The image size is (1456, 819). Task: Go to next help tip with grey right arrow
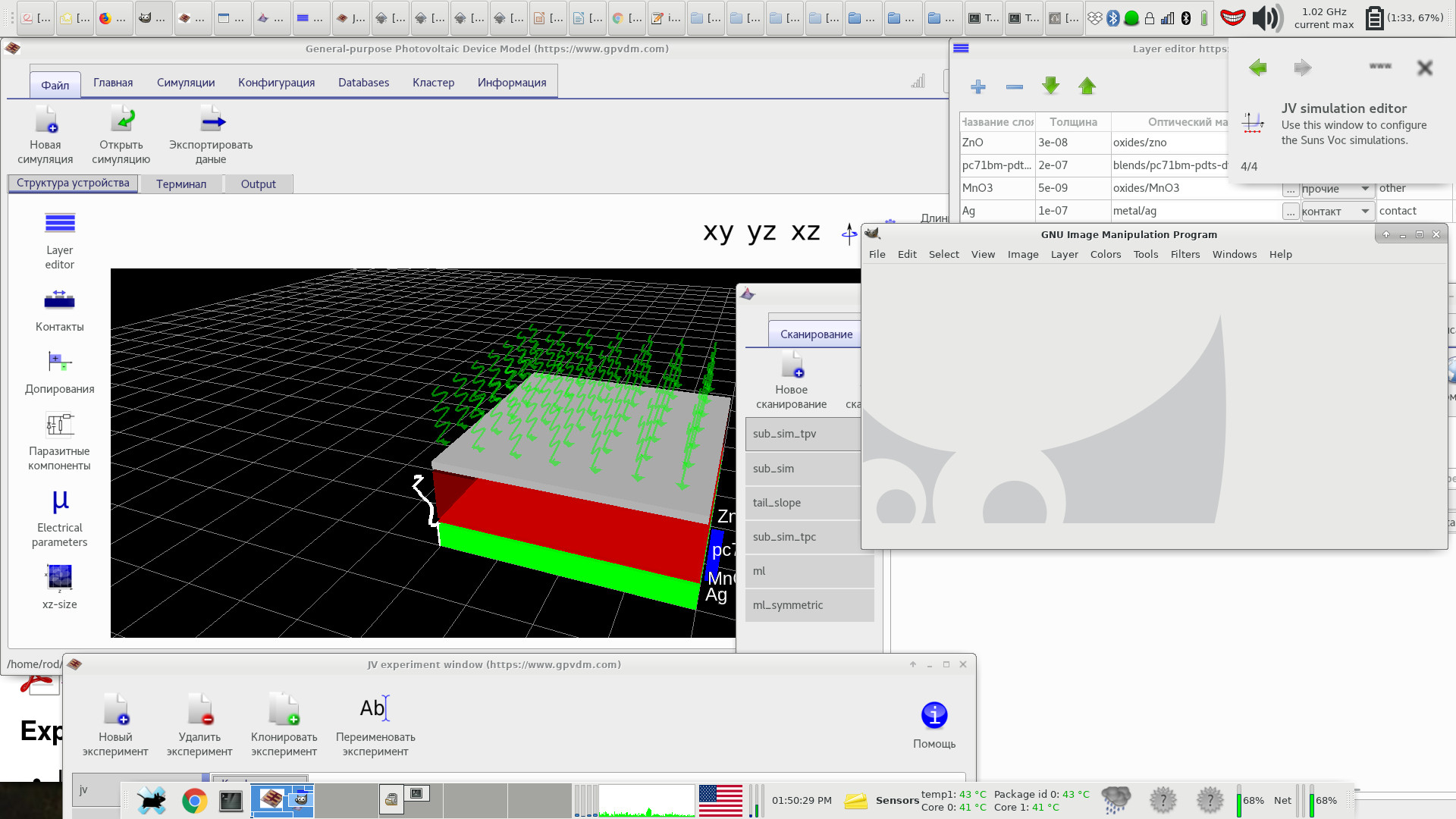coord(1303,67)
